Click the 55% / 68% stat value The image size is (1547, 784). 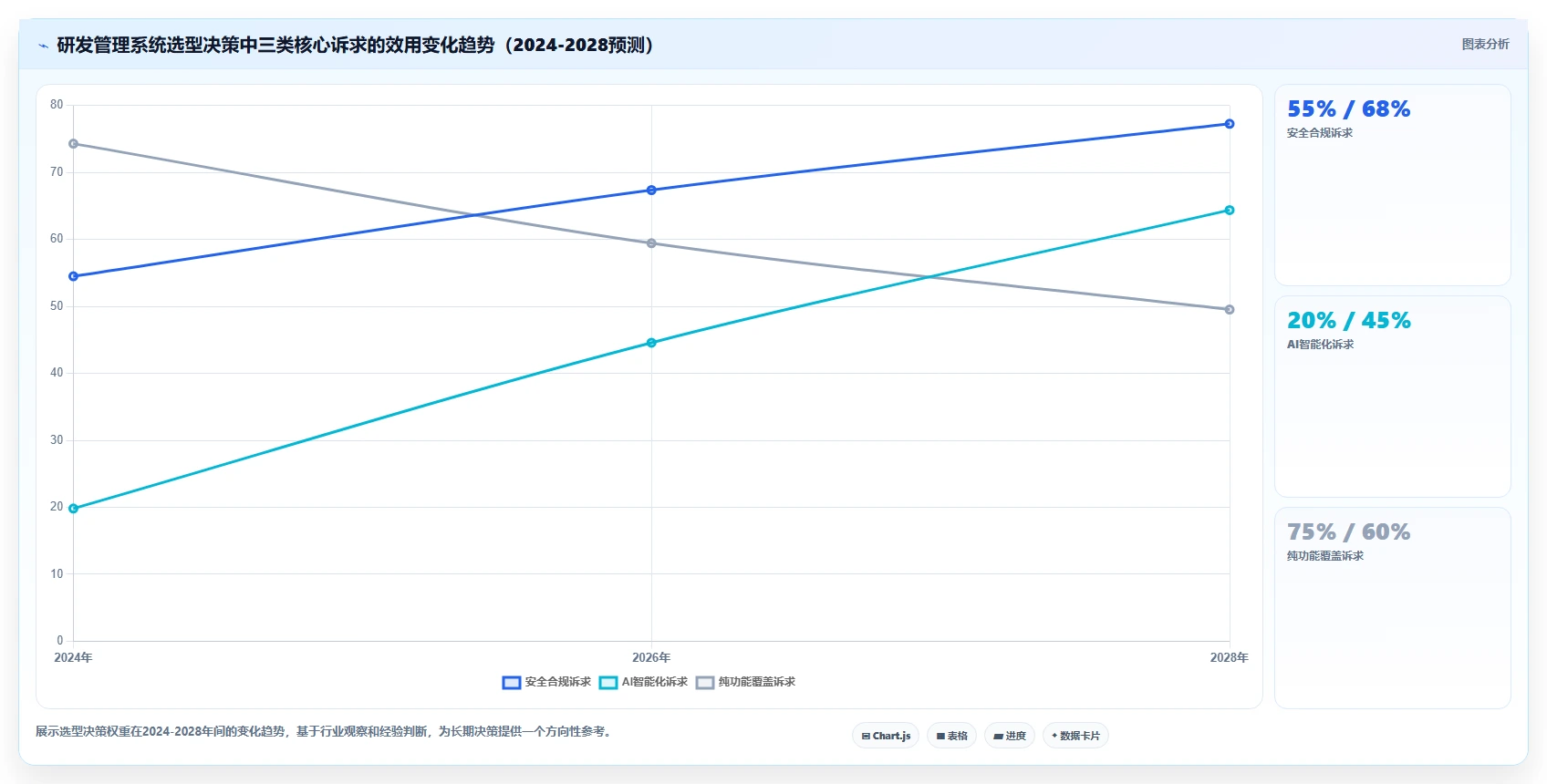click(x=1348, y=109)
